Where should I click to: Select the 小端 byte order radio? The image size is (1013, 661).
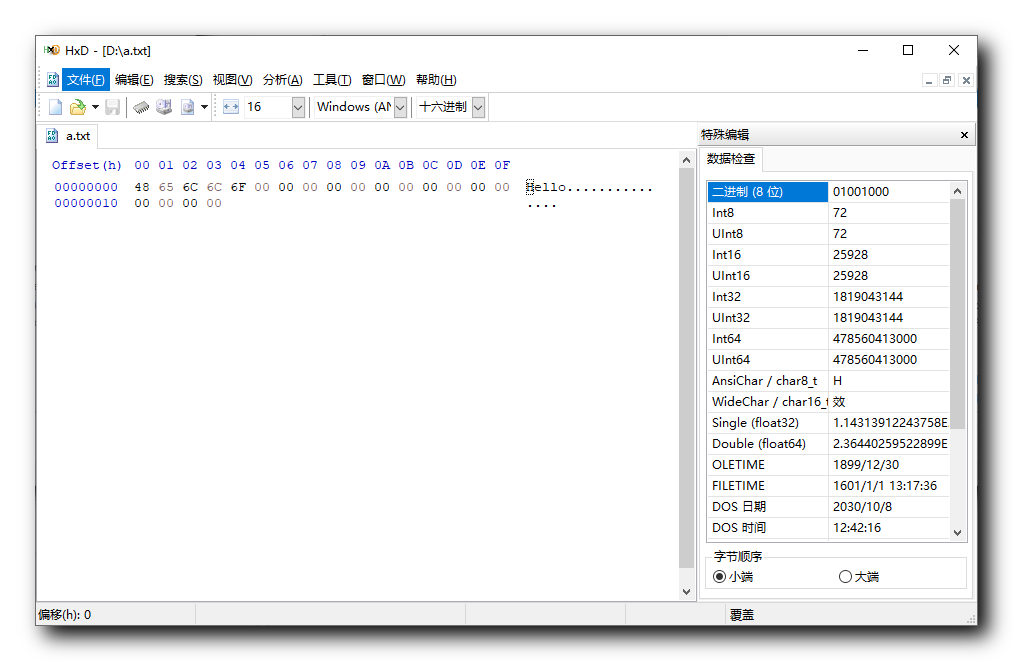point(733,576)
